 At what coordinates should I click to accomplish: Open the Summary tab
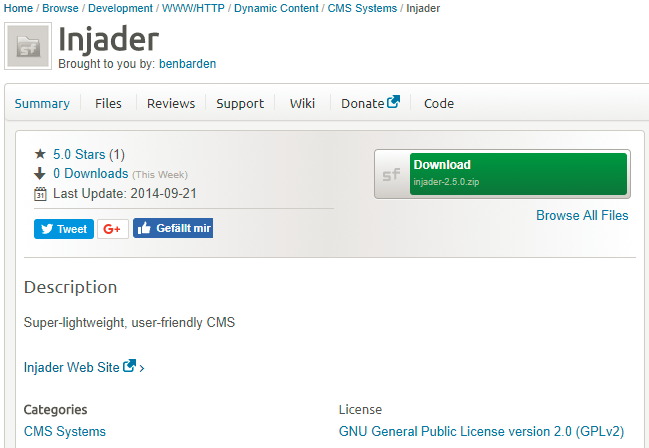point(42,104)
